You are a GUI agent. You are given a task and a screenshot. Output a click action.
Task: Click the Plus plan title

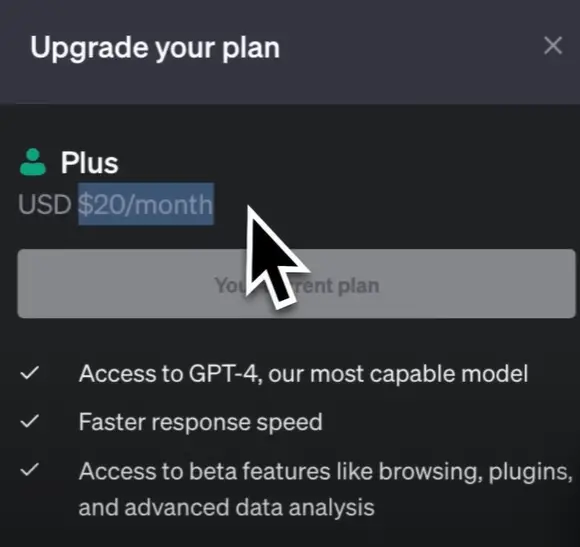[90, 162]
